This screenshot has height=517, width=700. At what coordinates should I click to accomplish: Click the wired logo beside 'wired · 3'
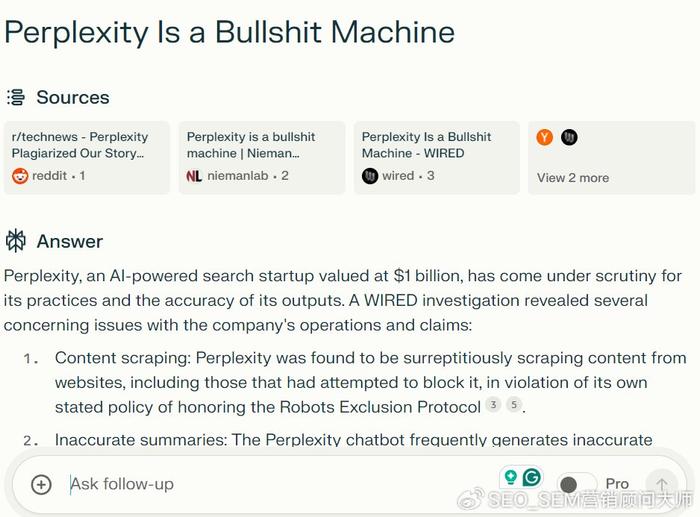[370, 176]
